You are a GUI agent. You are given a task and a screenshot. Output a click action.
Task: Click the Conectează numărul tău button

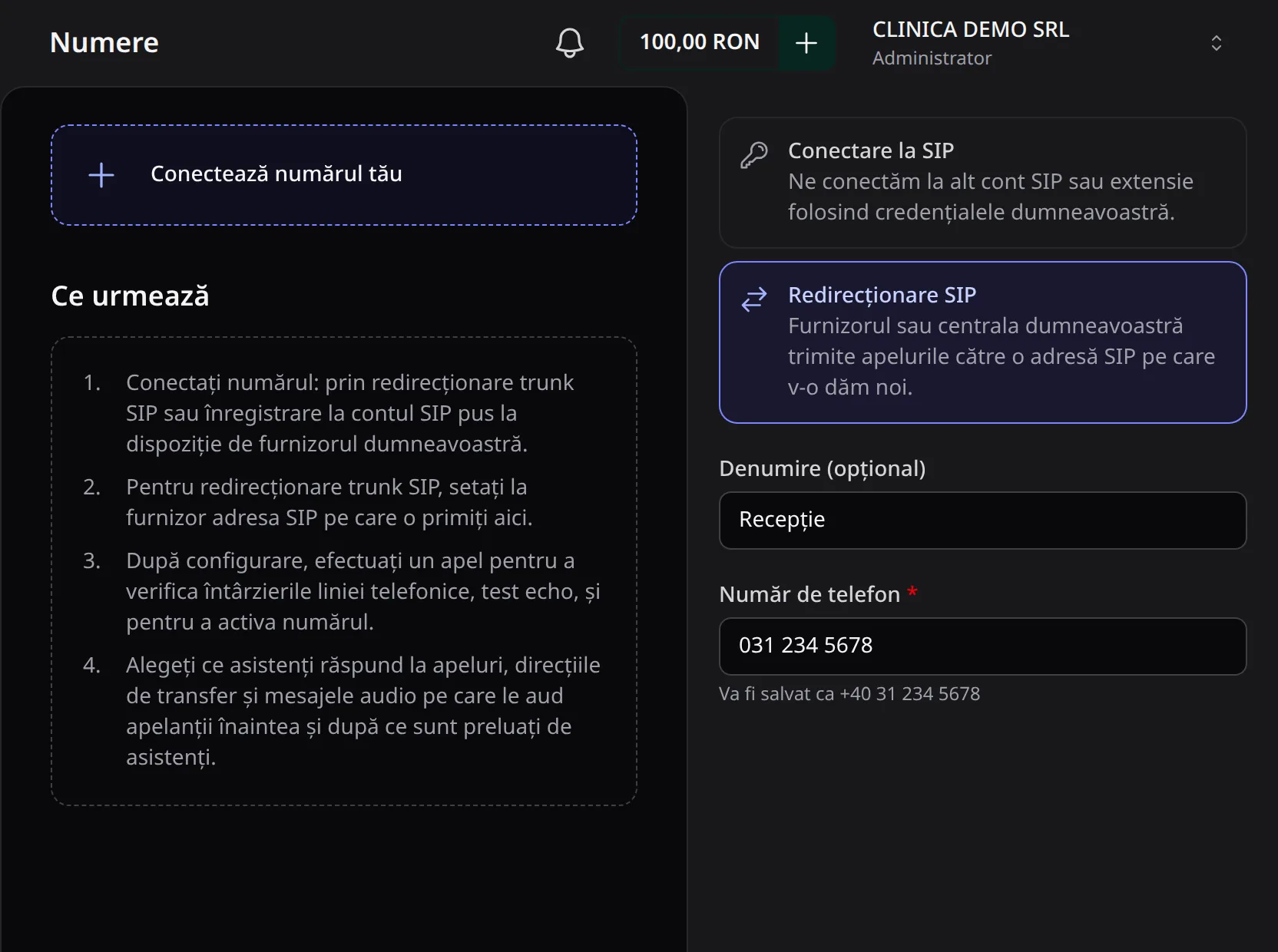(344, 175)
